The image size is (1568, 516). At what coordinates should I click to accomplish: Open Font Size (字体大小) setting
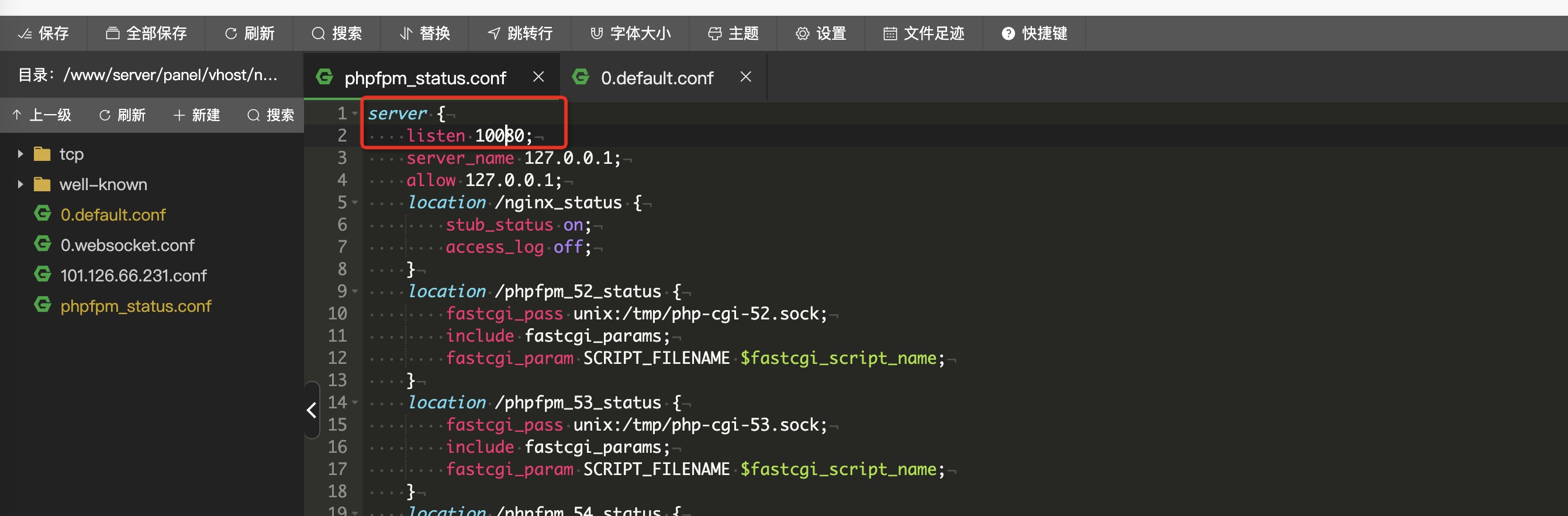(x=630, y=33)
